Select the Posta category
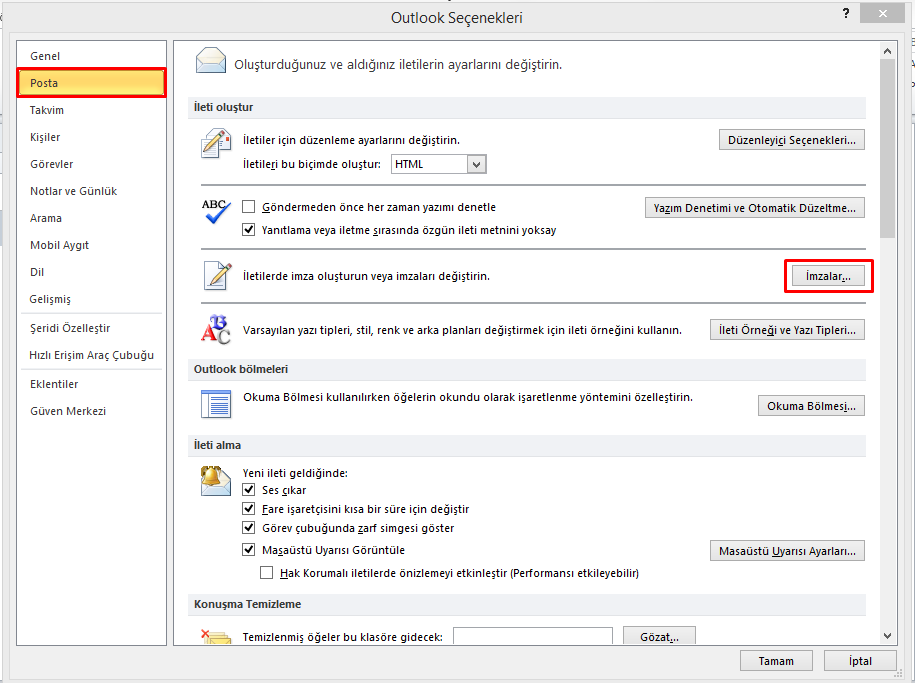 pyautogui.click(x=92, y=83)
